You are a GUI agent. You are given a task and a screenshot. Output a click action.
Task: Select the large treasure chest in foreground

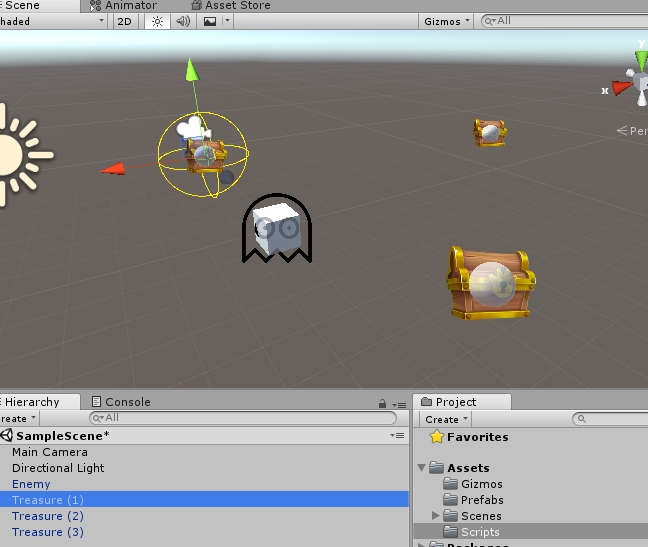(491, 283)
